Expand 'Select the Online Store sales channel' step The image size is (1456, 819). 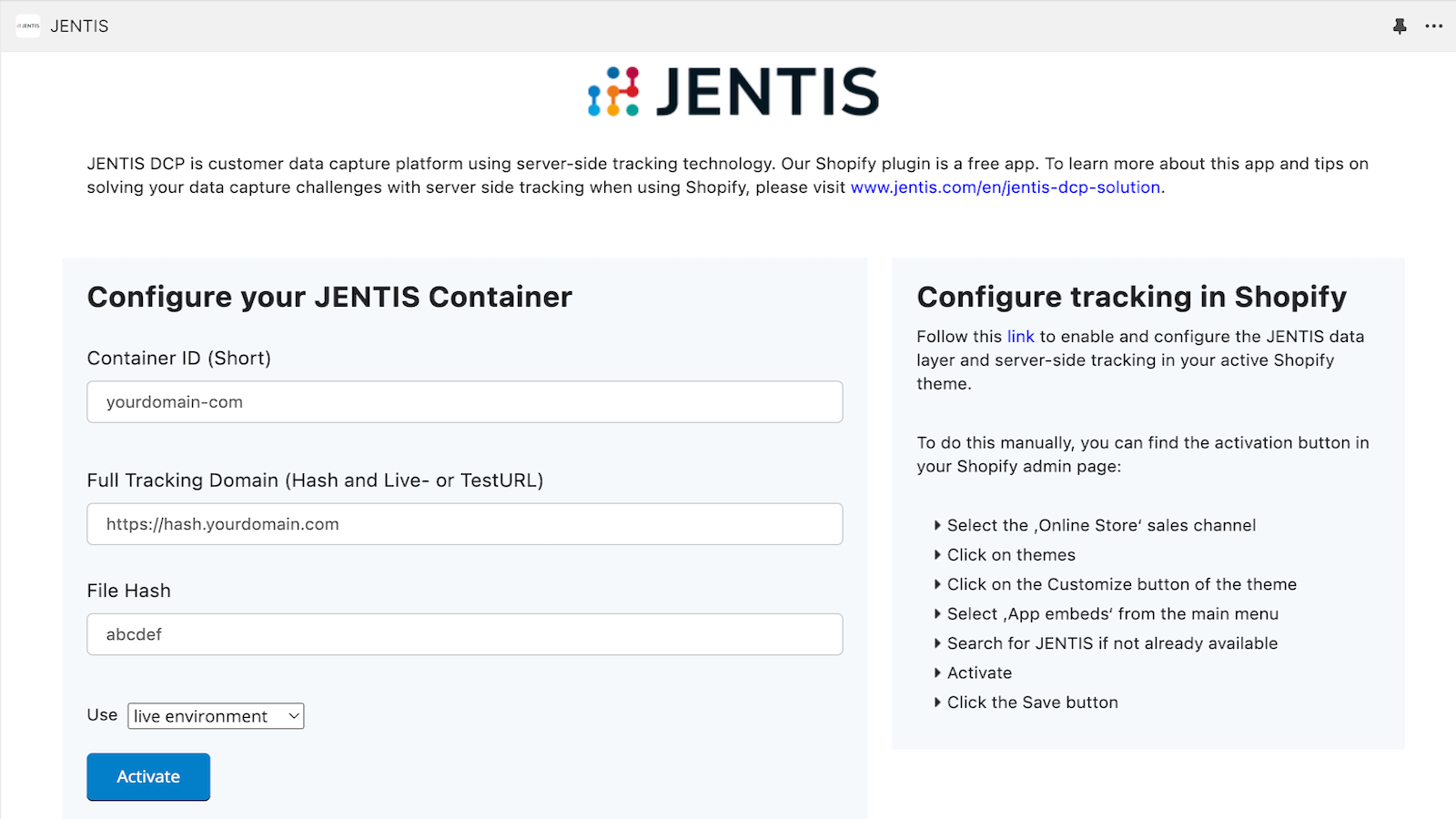1095,525
